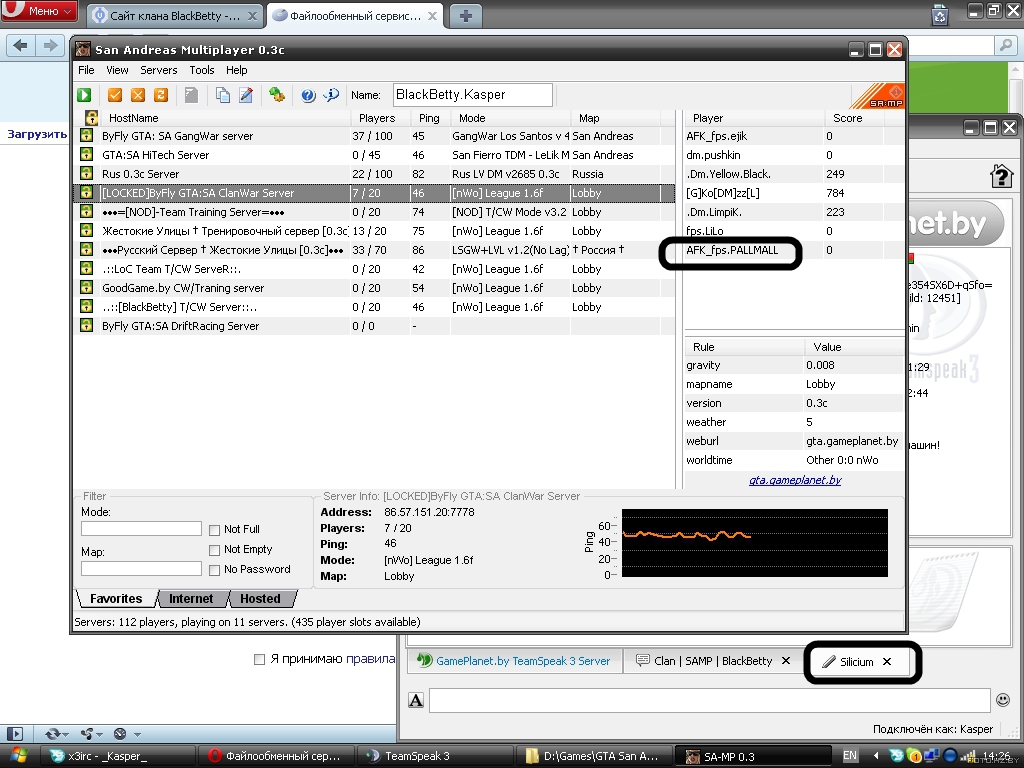This screenshot has width=1024, height=768.
Task: Tick the rules acceptance checkbox on the webpage
Action: [259, 660]
